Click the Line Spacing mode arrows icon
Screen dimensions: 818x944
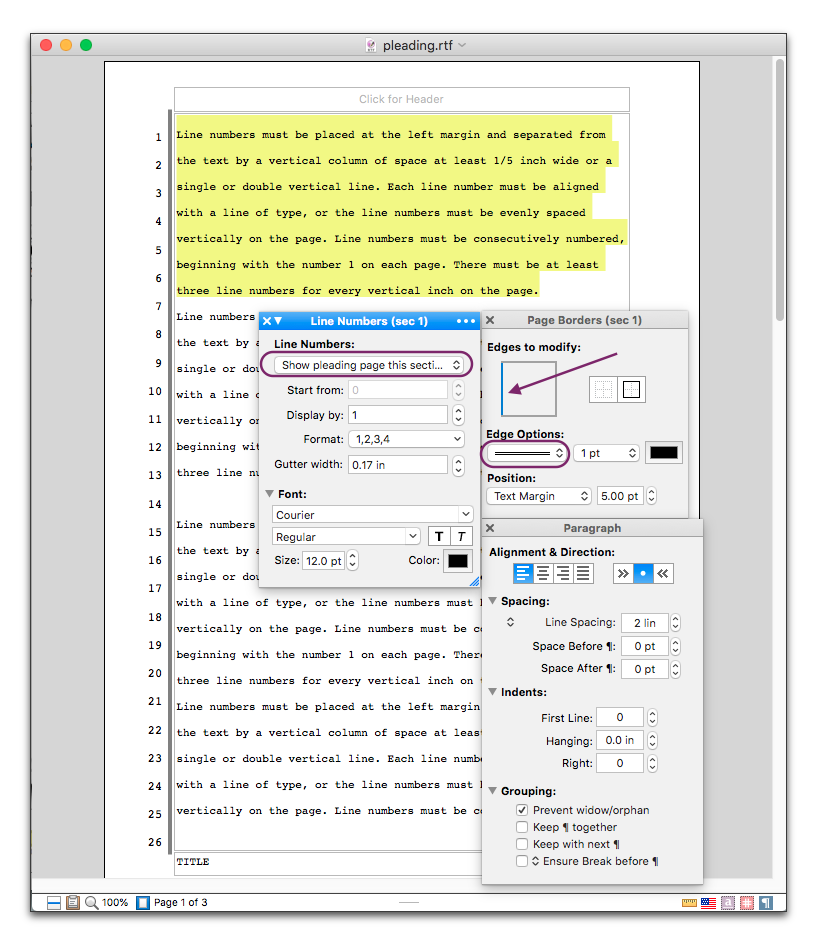point(510,622)
